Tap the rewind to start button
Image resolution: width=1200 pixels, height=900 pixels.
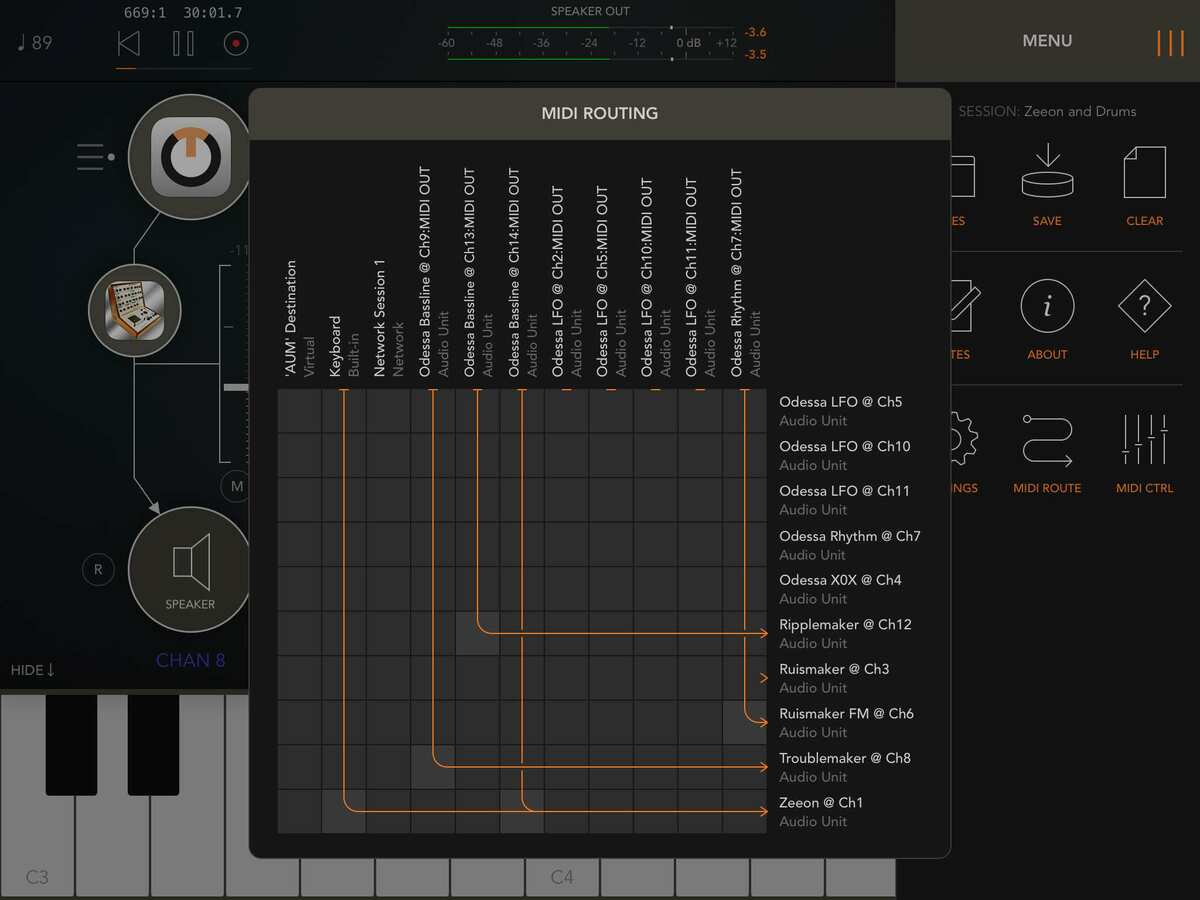point(129,44)
